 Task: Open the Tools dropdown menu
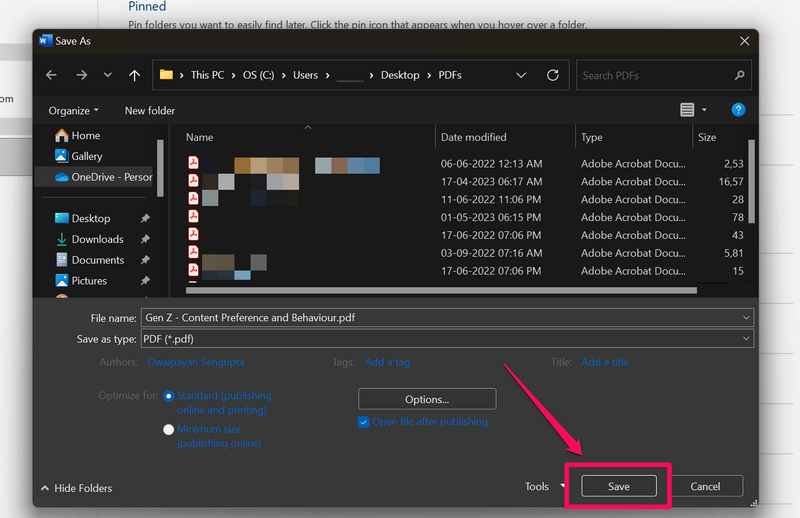[545, 487]
